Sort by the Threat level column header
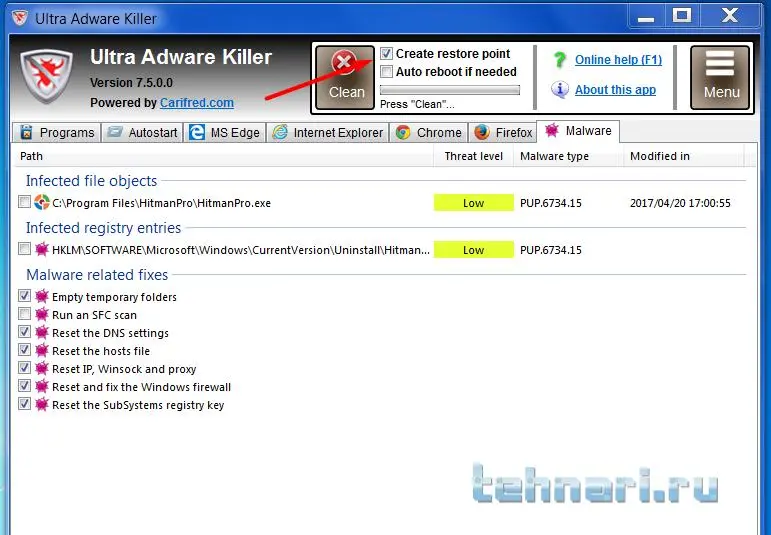The image size is (771, 535). pos(473,156)
